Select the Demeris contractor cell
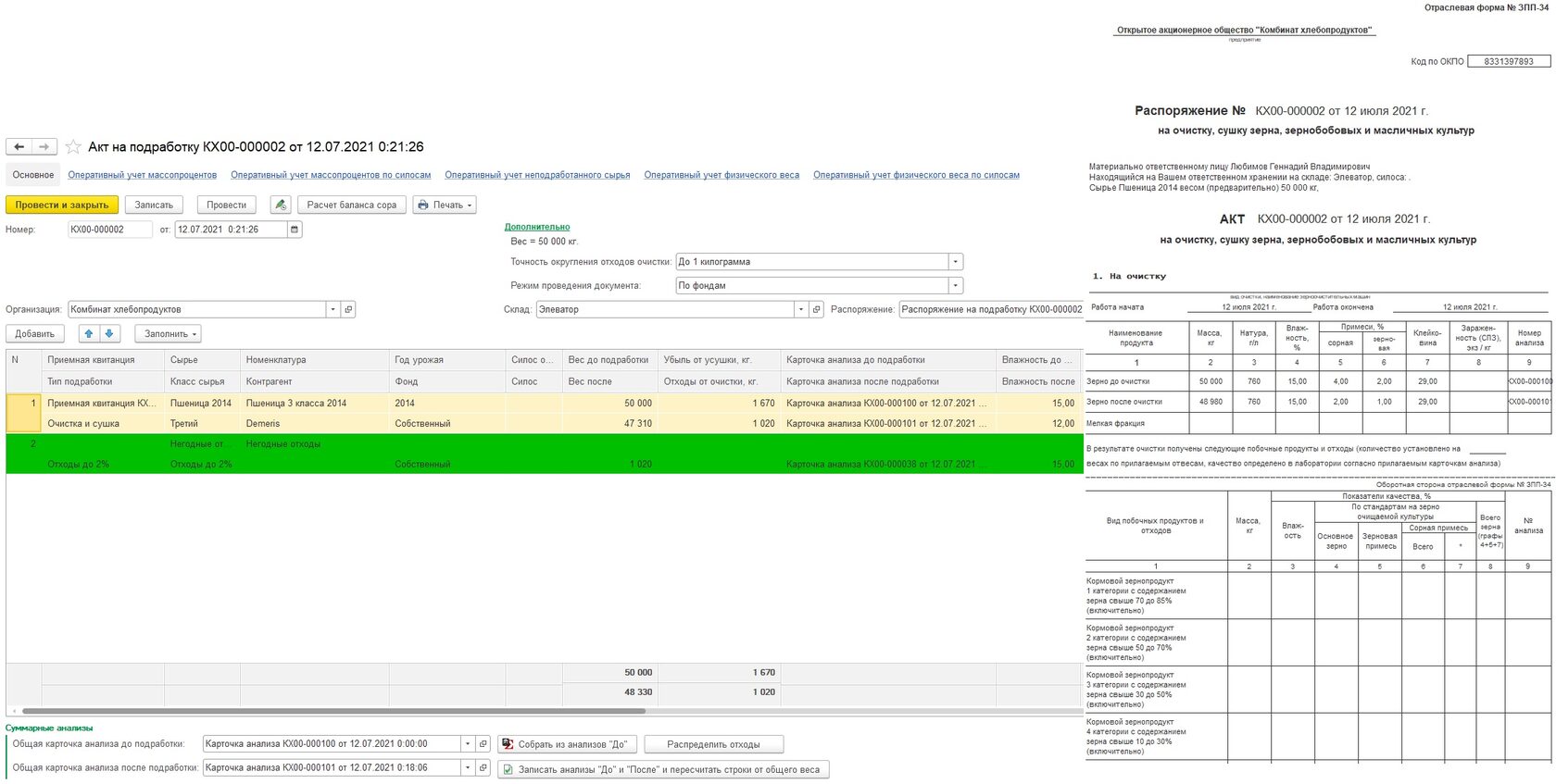The height and width of the screenshot is (784, 1556). tap(315, 424)
